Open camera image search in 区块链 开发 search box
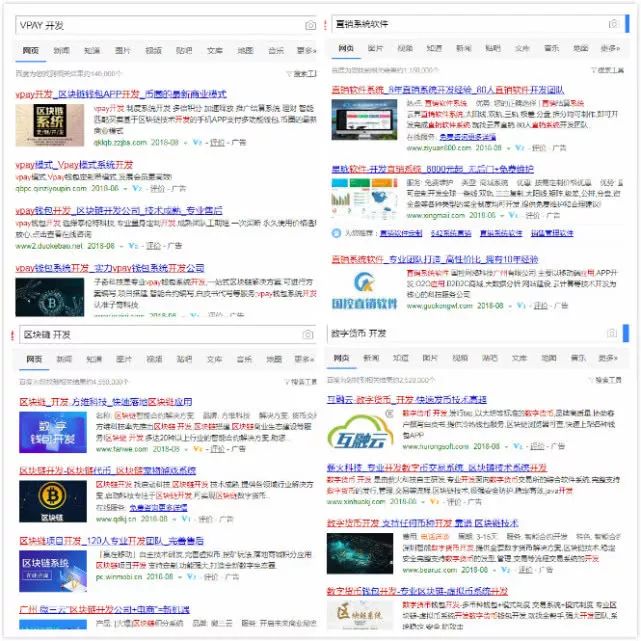The height and width of the screenshot is (641, 641). (308, 334)
